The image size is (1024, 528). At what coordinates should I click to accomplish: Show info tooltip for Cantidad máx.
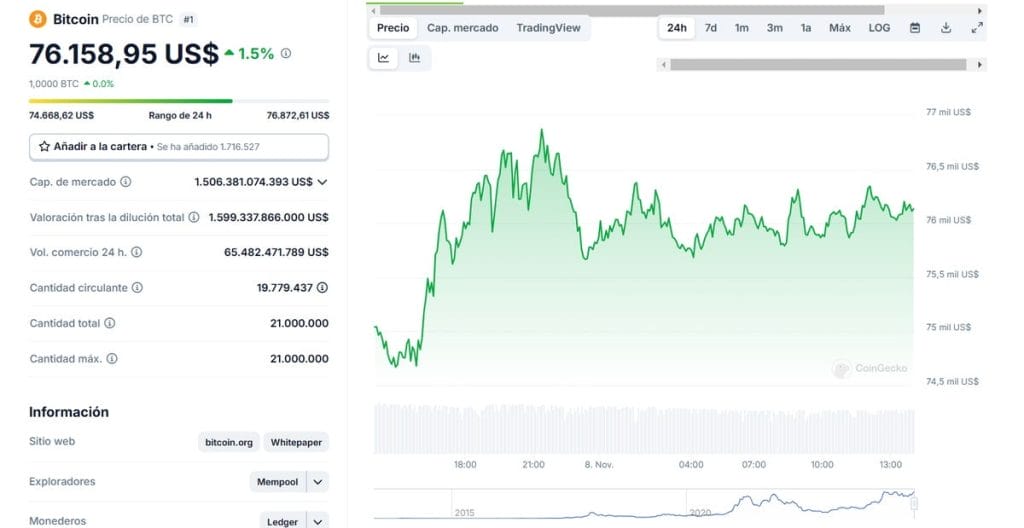[112, 359]
